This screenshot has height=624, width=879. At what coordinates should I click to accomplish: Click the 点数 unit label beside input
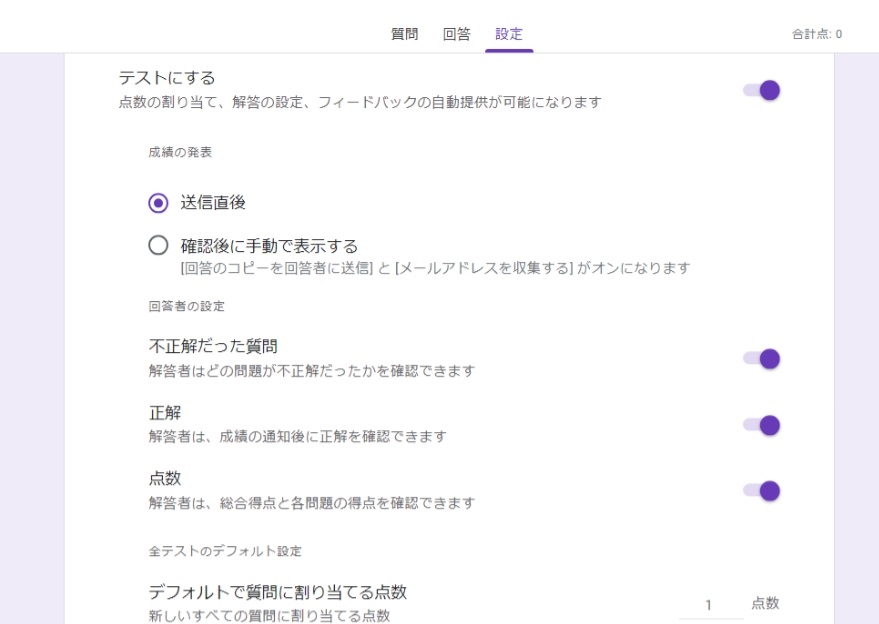point(765,603)
